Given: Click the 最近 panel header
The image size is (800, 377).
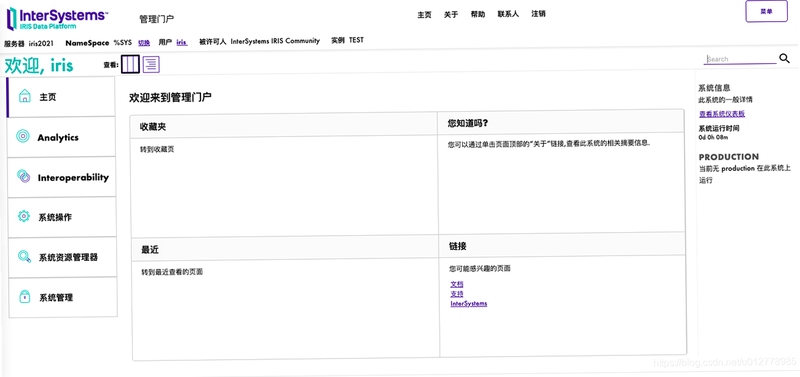Looking at the screenshot, I should coord(285,249).
